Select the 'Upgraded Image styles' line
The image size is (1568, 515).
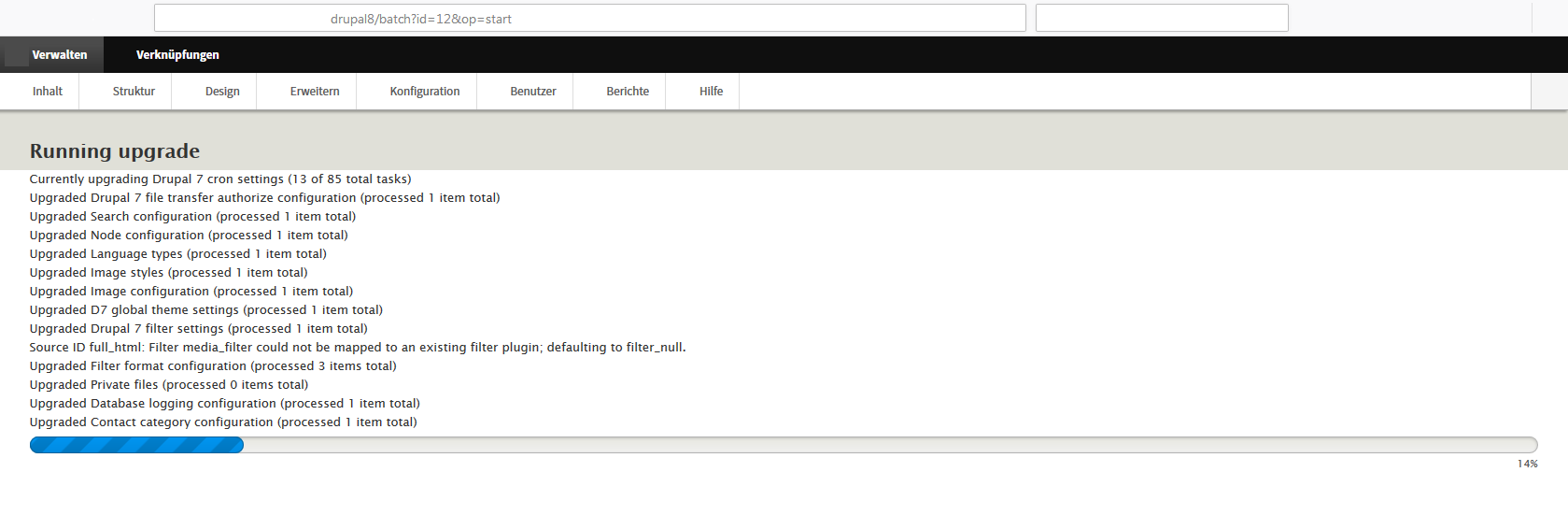point(168,273)
